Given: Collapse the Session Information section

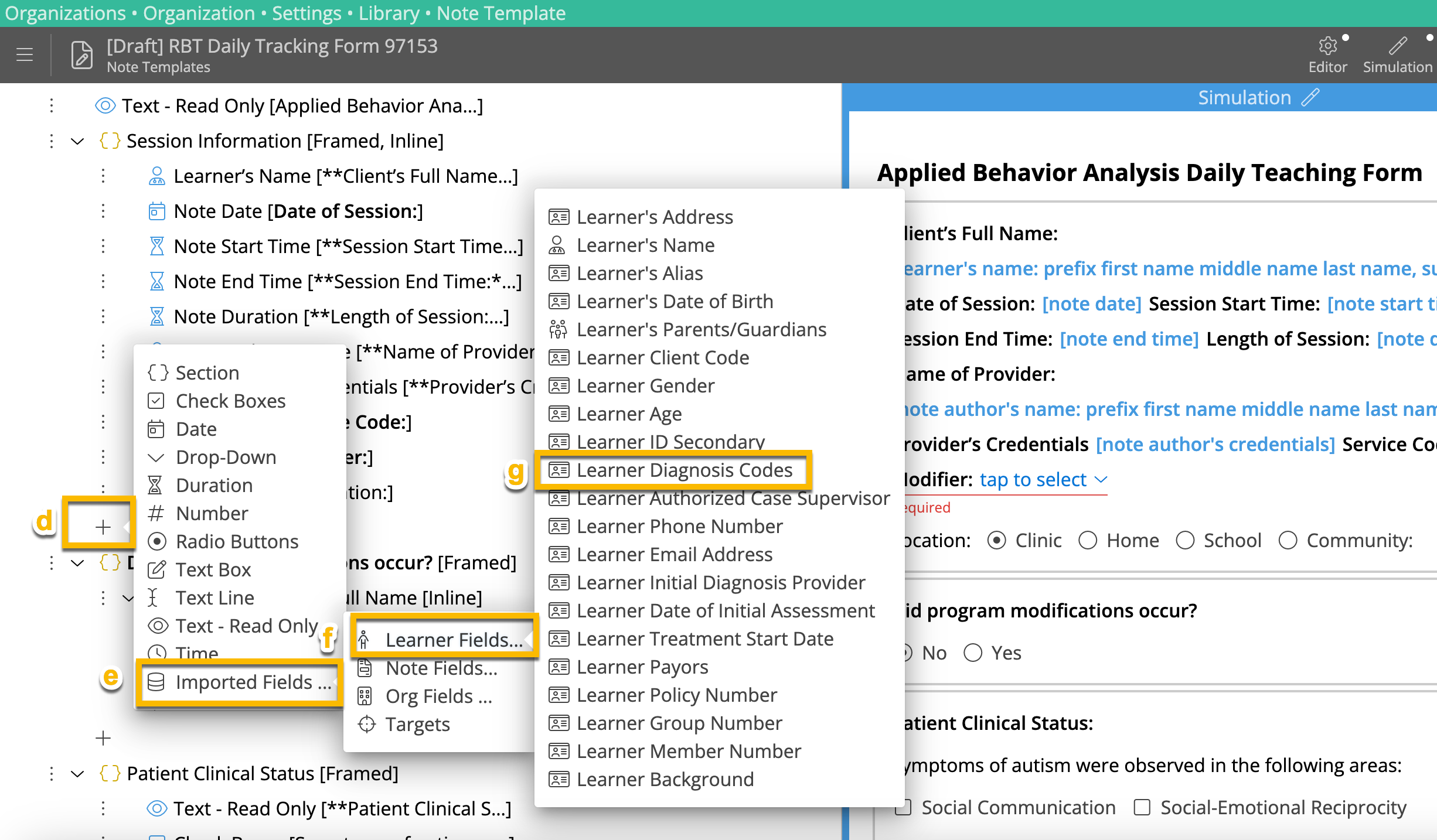Looking at the screenshot, I should click(78, 141).
